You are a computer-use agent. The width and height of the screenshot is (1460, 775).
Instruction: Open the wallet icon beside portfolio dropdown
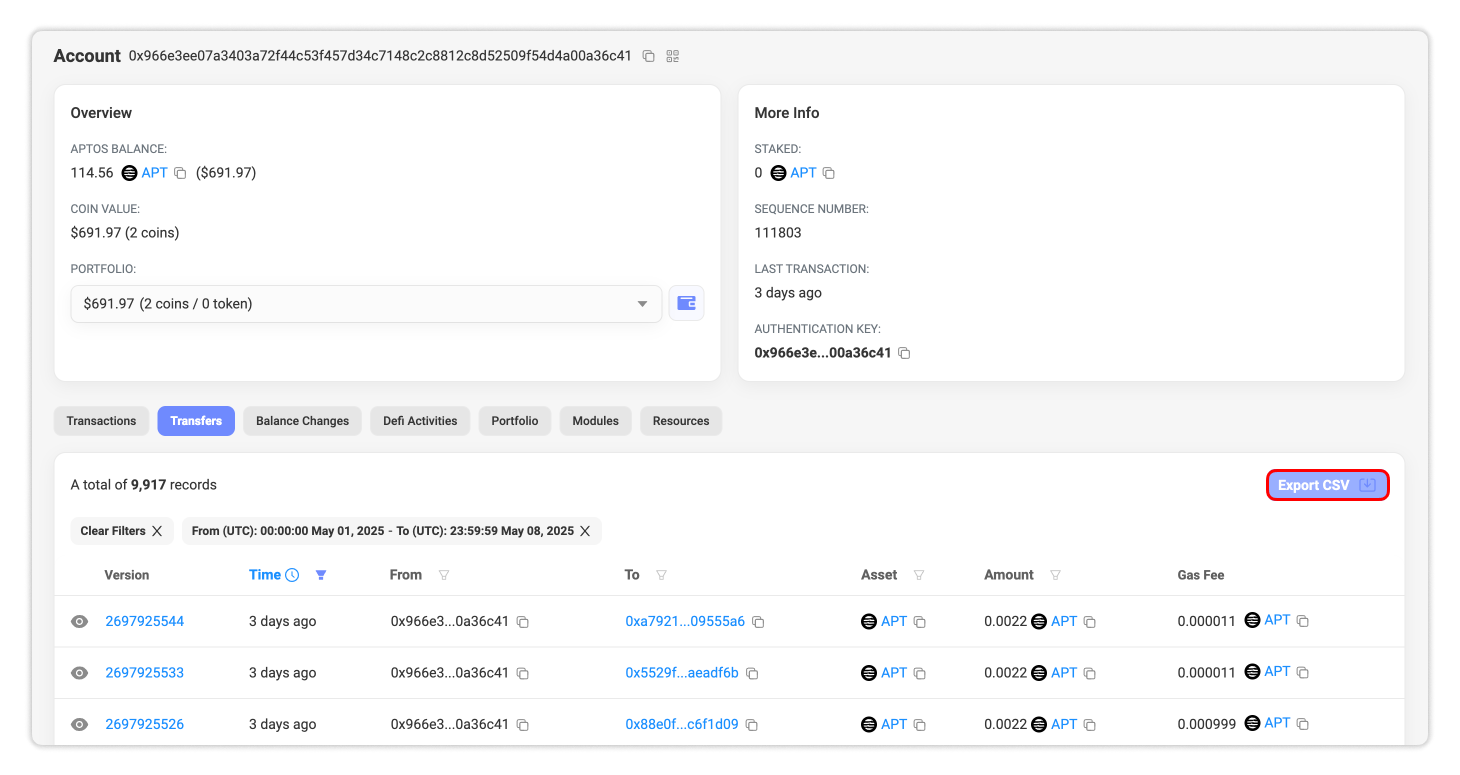tap(686, 303)
